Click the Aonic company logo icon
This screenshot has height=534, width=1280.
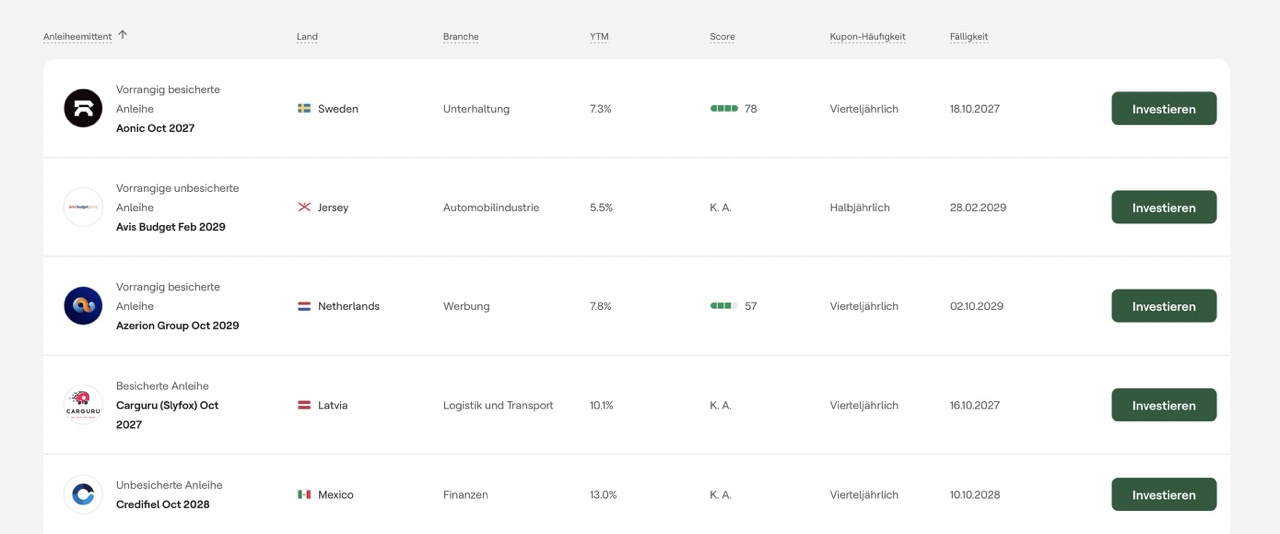(x=83, y=108)
